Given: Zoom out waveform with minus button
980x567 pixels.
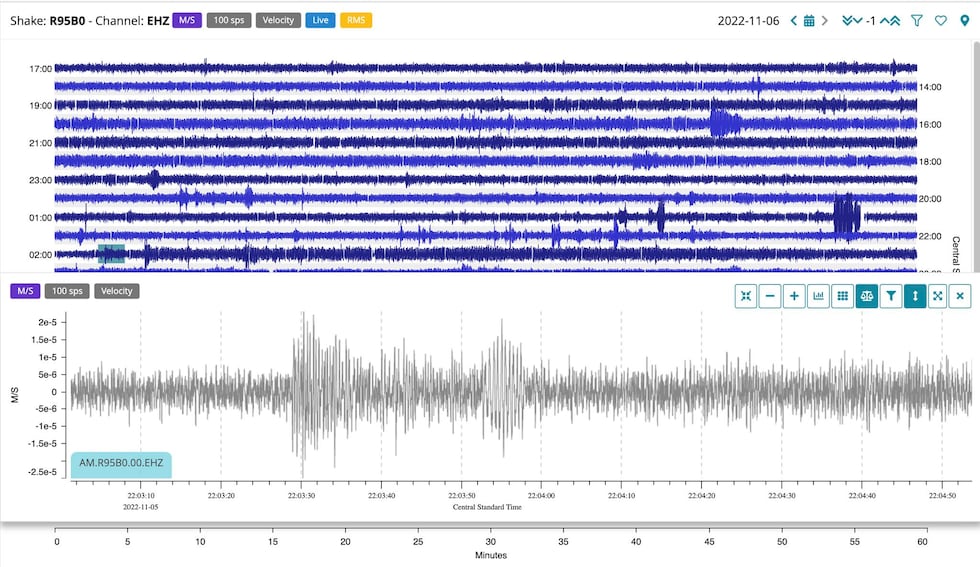Looking at the screenshot, I should (770, 296).
